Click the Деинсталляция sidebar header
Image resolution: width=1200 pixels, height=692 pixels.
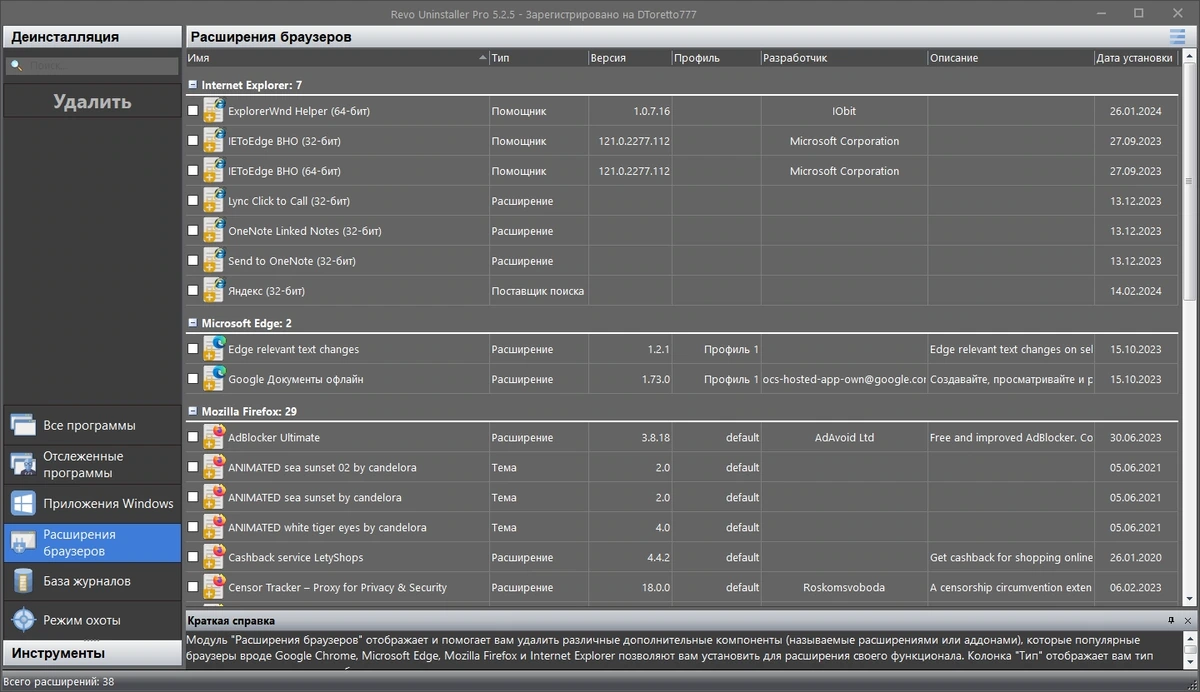click(92, 37)
